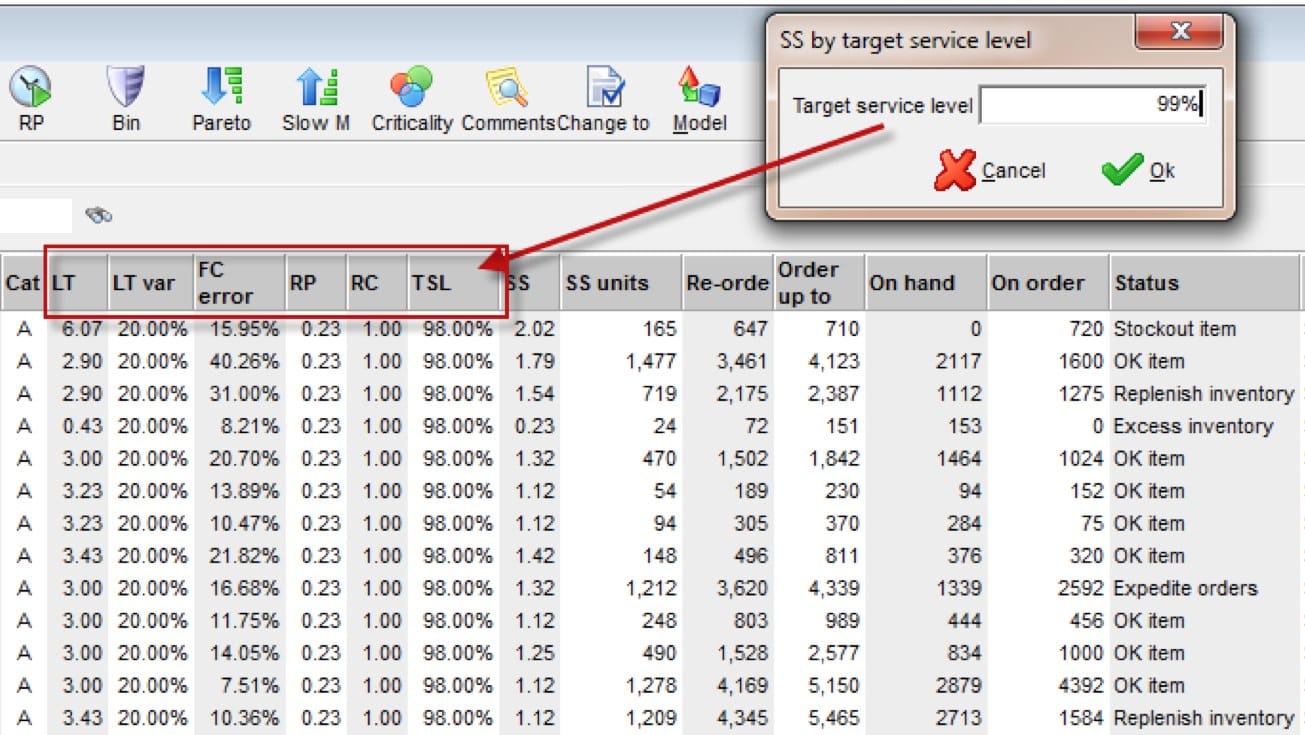Click the On hand value 2117

pos(959,361)
